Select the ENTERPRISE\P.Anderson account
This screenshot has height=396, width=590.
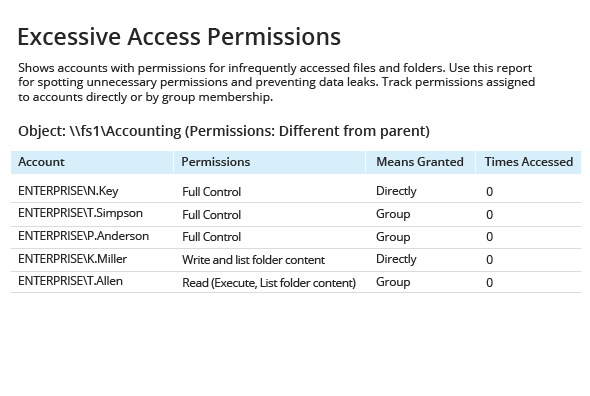point(84,236)
